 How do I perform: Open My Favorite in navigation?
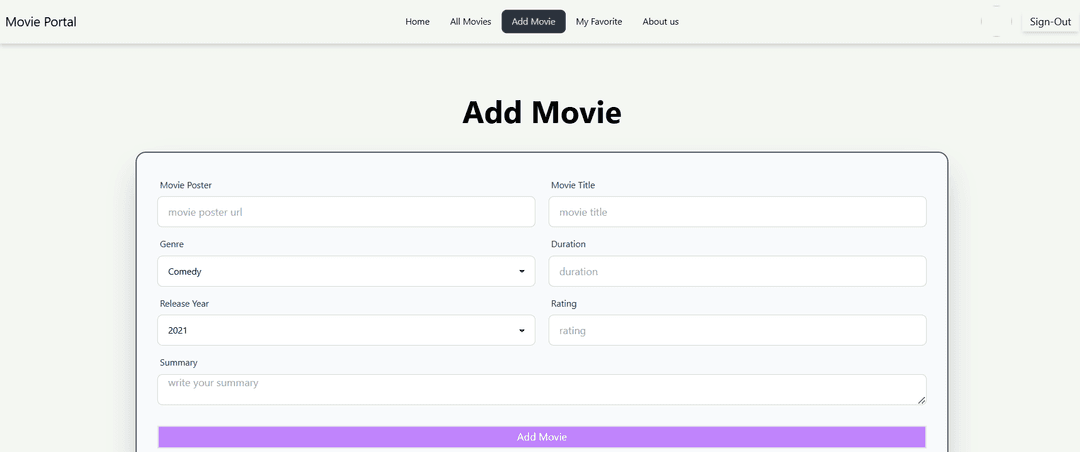[599, 22]
